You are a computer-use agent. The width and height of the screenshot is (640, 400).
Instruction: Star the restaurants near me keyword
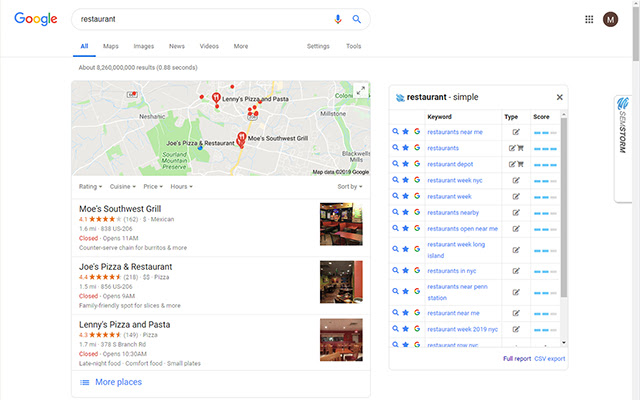(405, 131)
